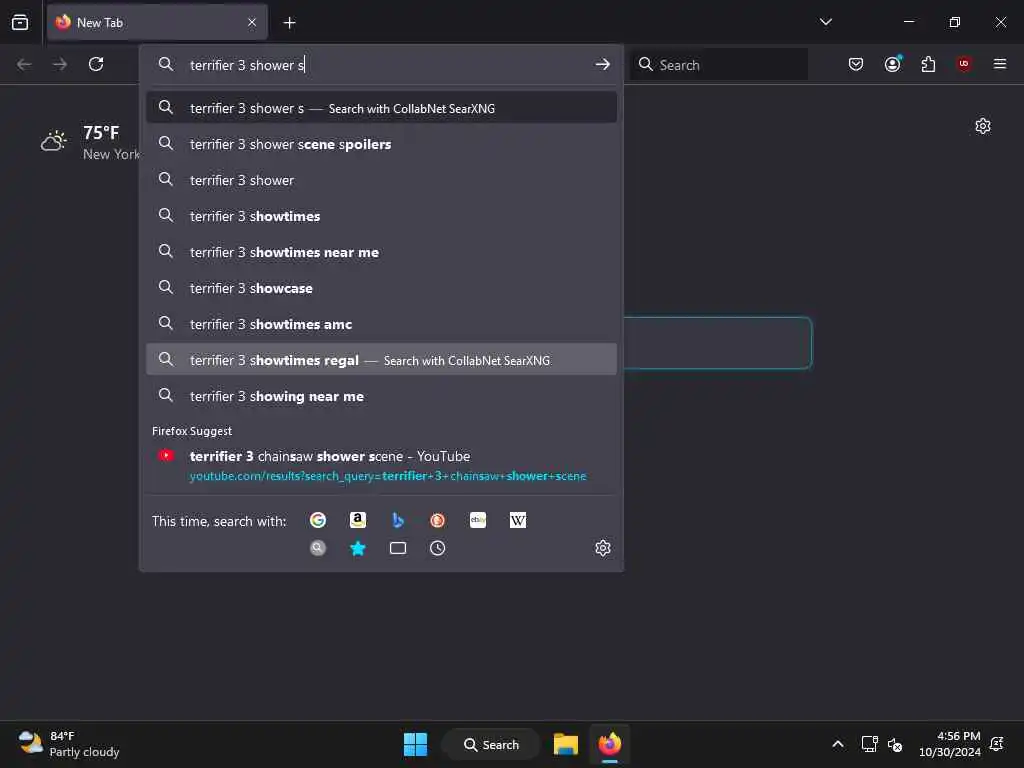Select 'terrifier 3 showing near me' suggestion
This screenshot has height=768, width=1024.
381,396
